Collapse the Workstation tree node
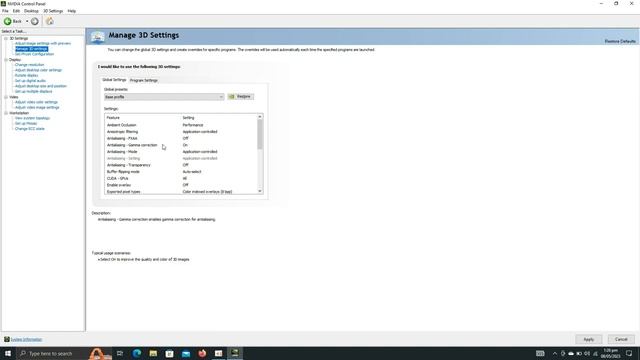 (6, 113)
